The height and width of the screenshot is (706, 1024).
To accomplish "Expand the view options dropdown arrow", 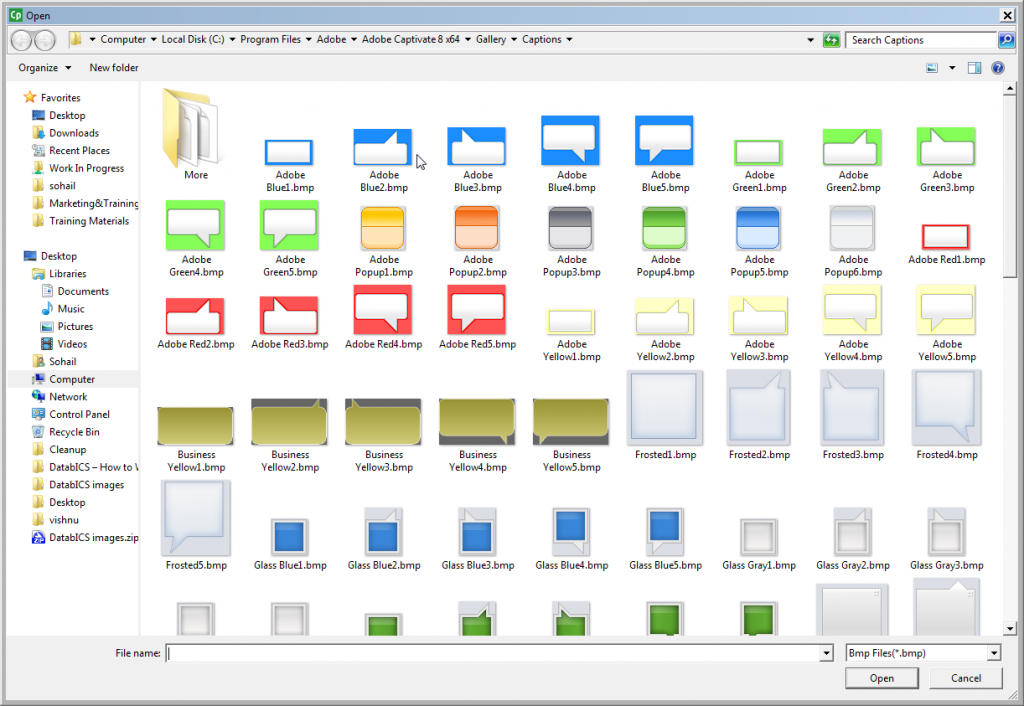I will (x=952, y=68).
